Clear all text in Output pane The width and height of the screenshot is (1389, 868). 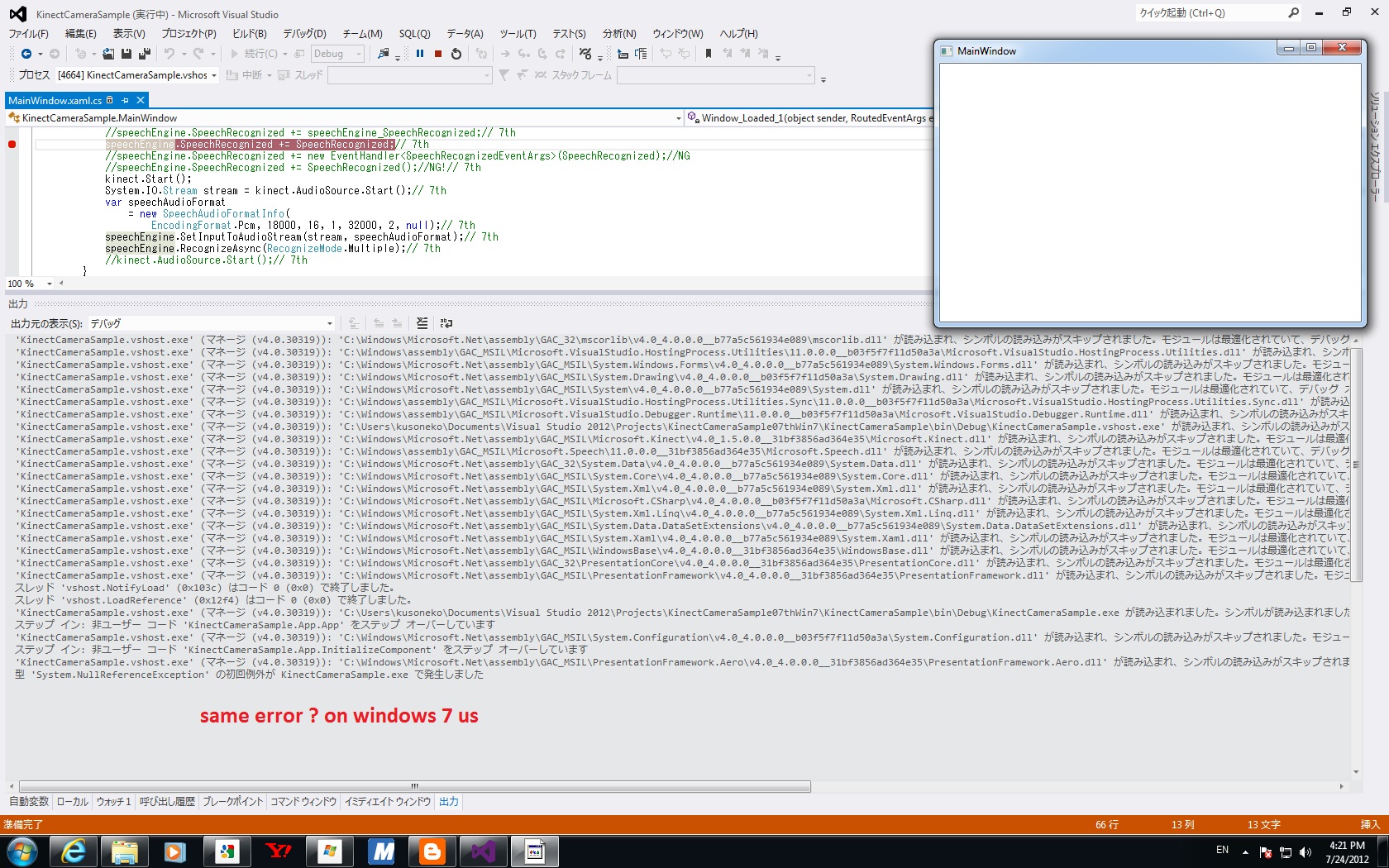tap(422, 323)
